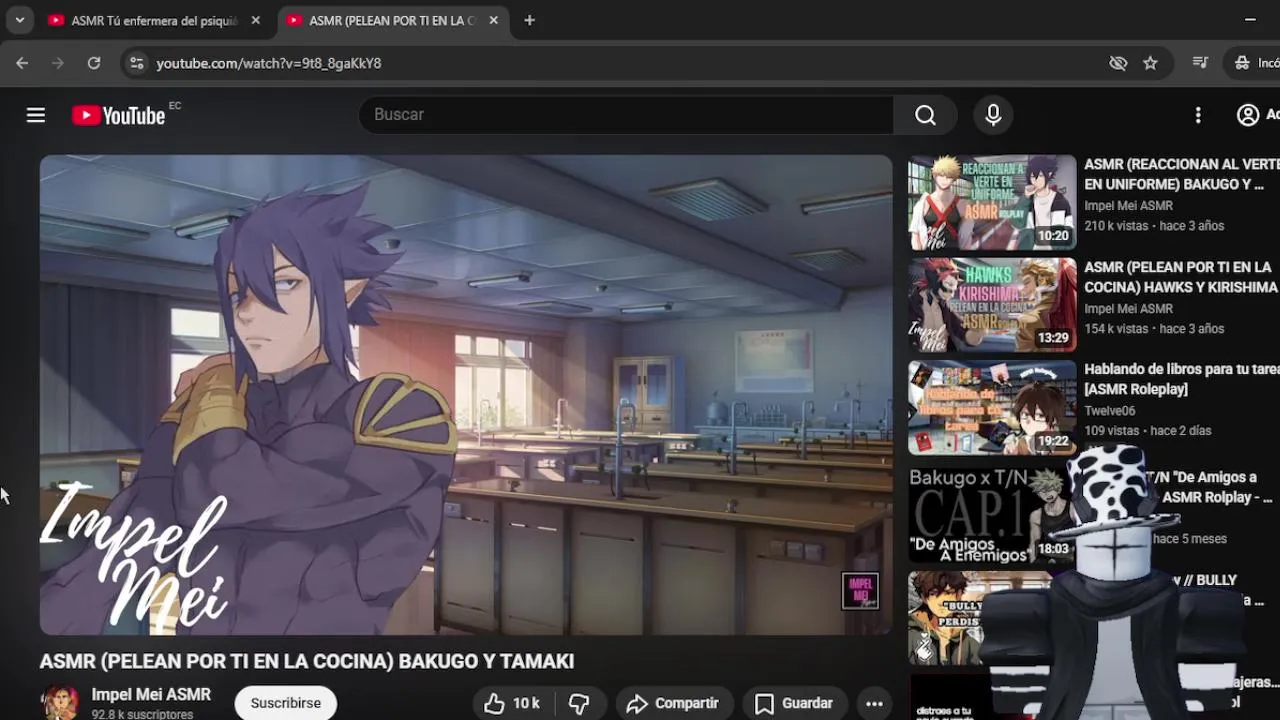
Task: Like the video with thumbs up
Action: tap(512, 703)
